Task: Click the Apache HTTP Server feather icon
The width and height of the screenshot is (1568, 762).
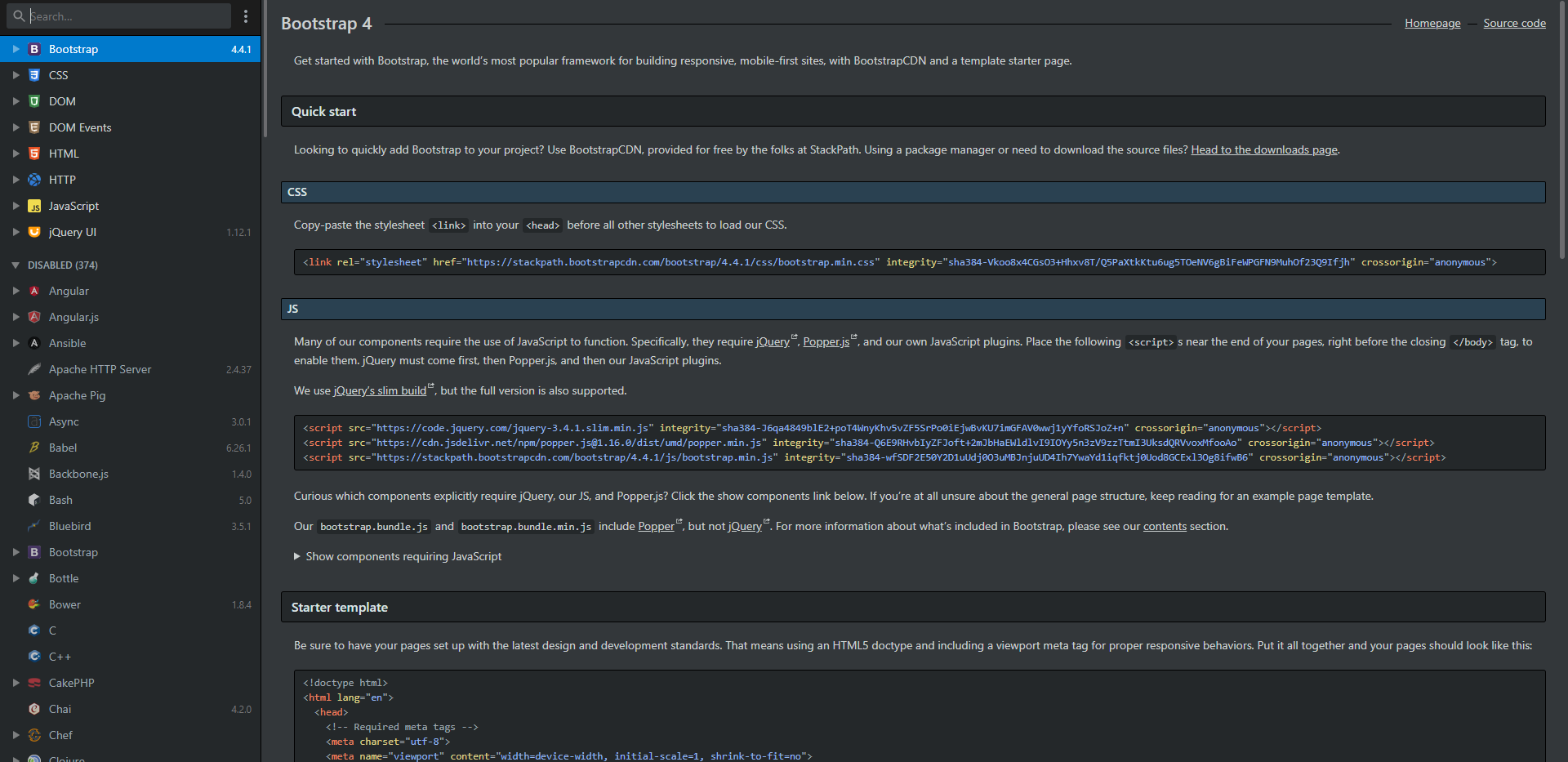Action: (x=34, y=369)
